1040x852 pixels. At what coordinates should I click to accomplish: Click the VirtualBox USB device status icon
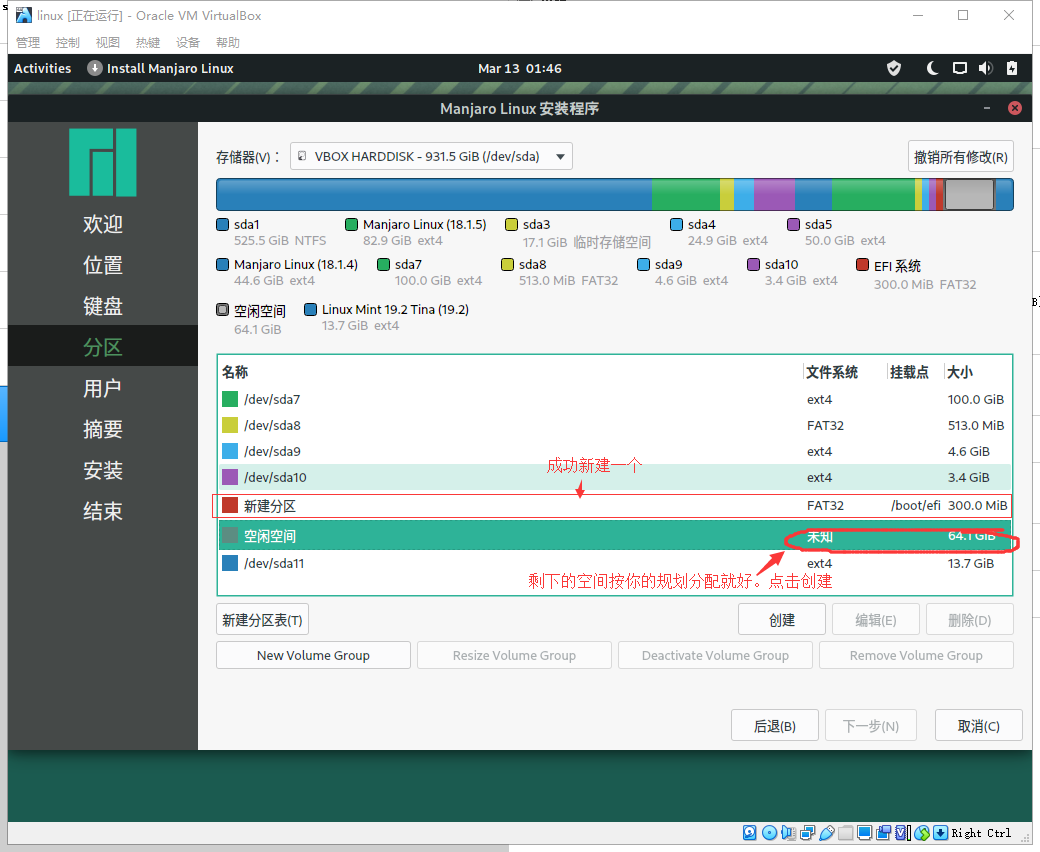[x=827, y=832]
